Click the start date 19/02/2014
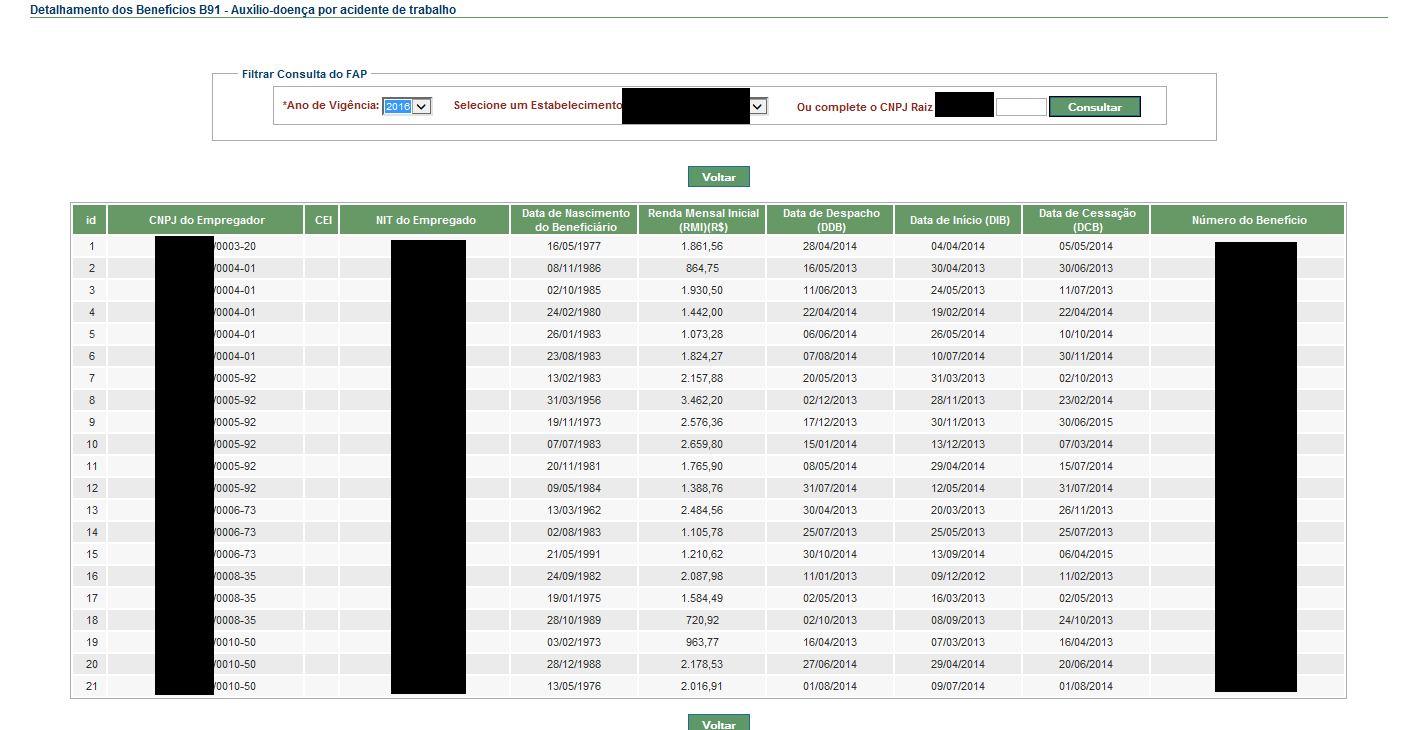The width and height of the screenshot is (1417, 730). 958,312
